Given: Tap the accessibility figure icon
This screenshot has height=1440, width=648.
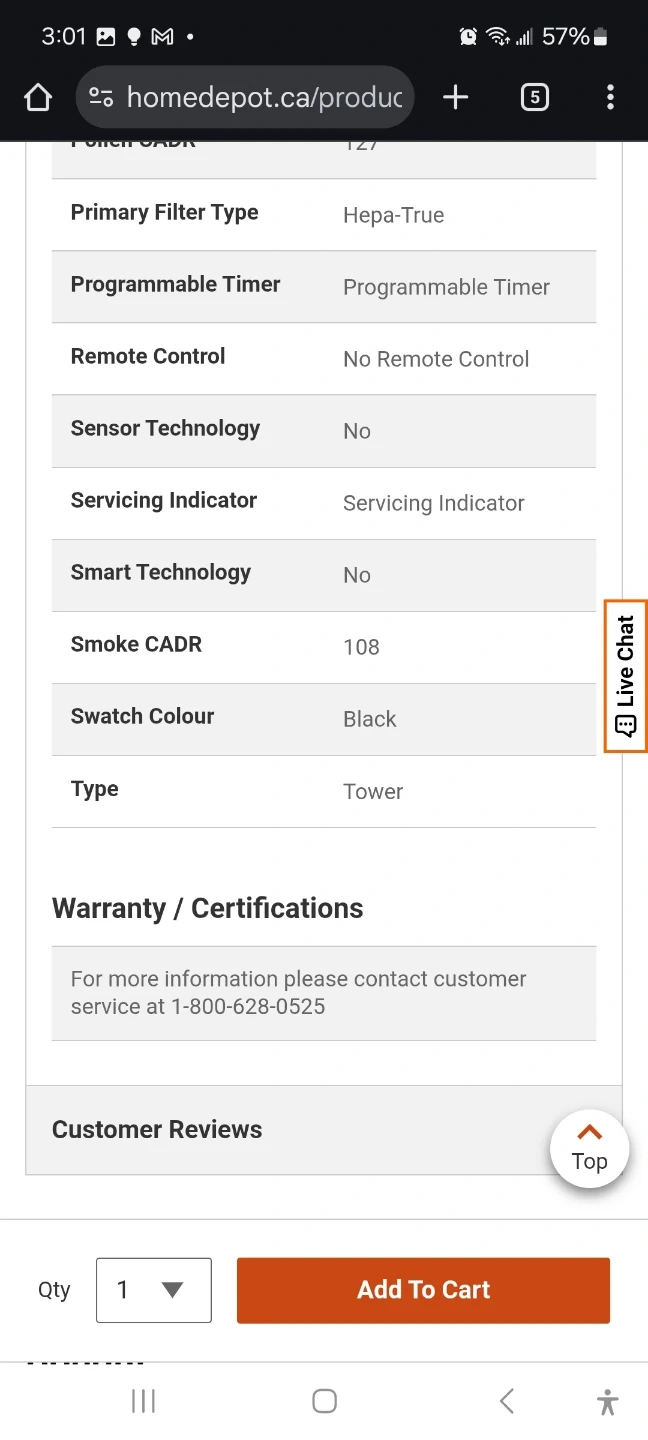Looking at the screenshot, I should click(x=607, y=1401).
